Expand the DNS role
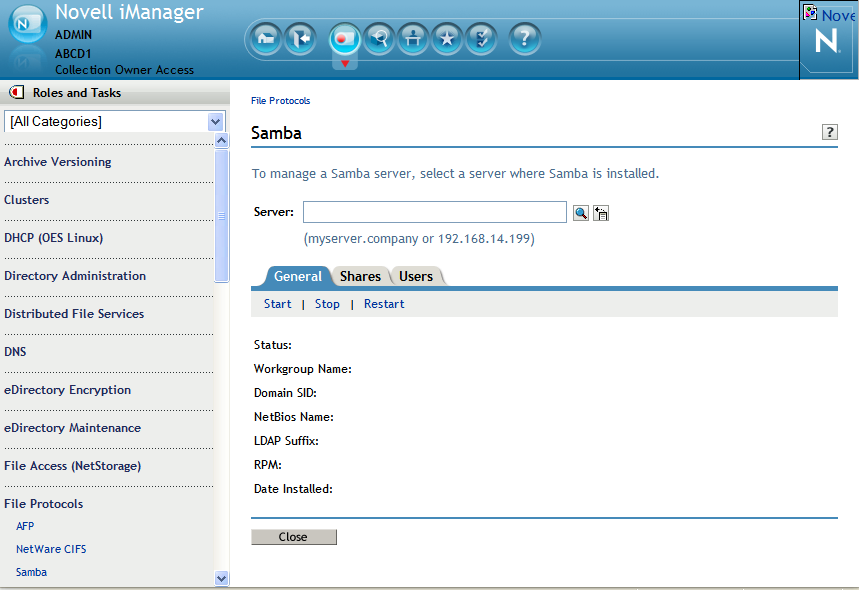This screenshot has height=590, width=859. pos(15,352)
